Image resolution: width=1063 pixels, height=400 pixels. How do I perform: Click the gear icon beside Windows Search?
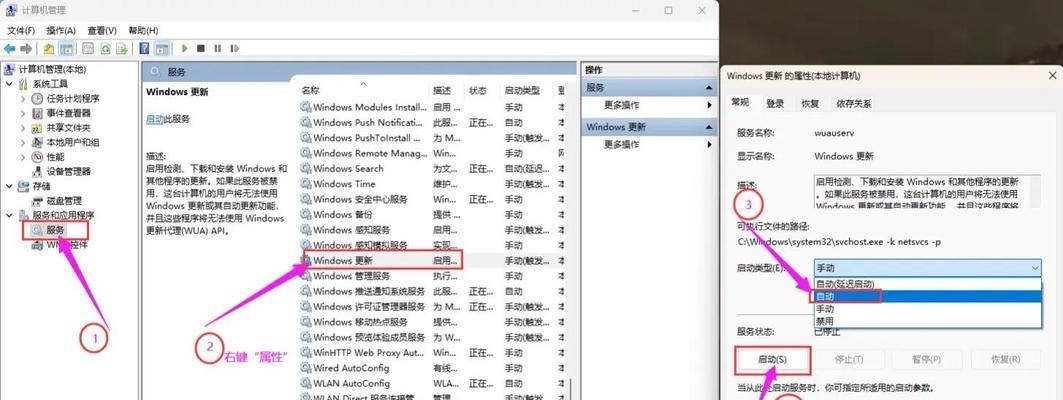tap(306, 168)
